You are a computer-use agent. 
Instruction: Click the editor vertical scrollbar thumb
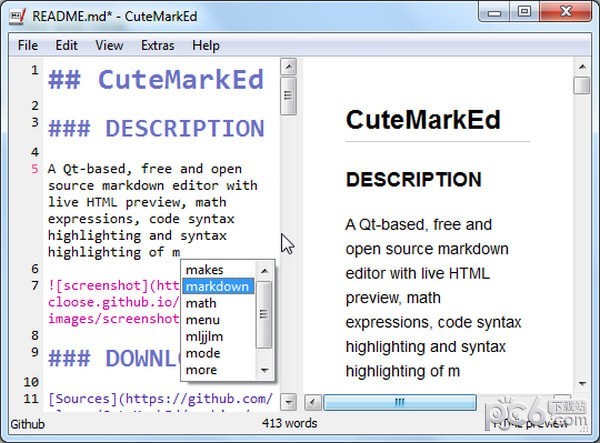[288, 97]
